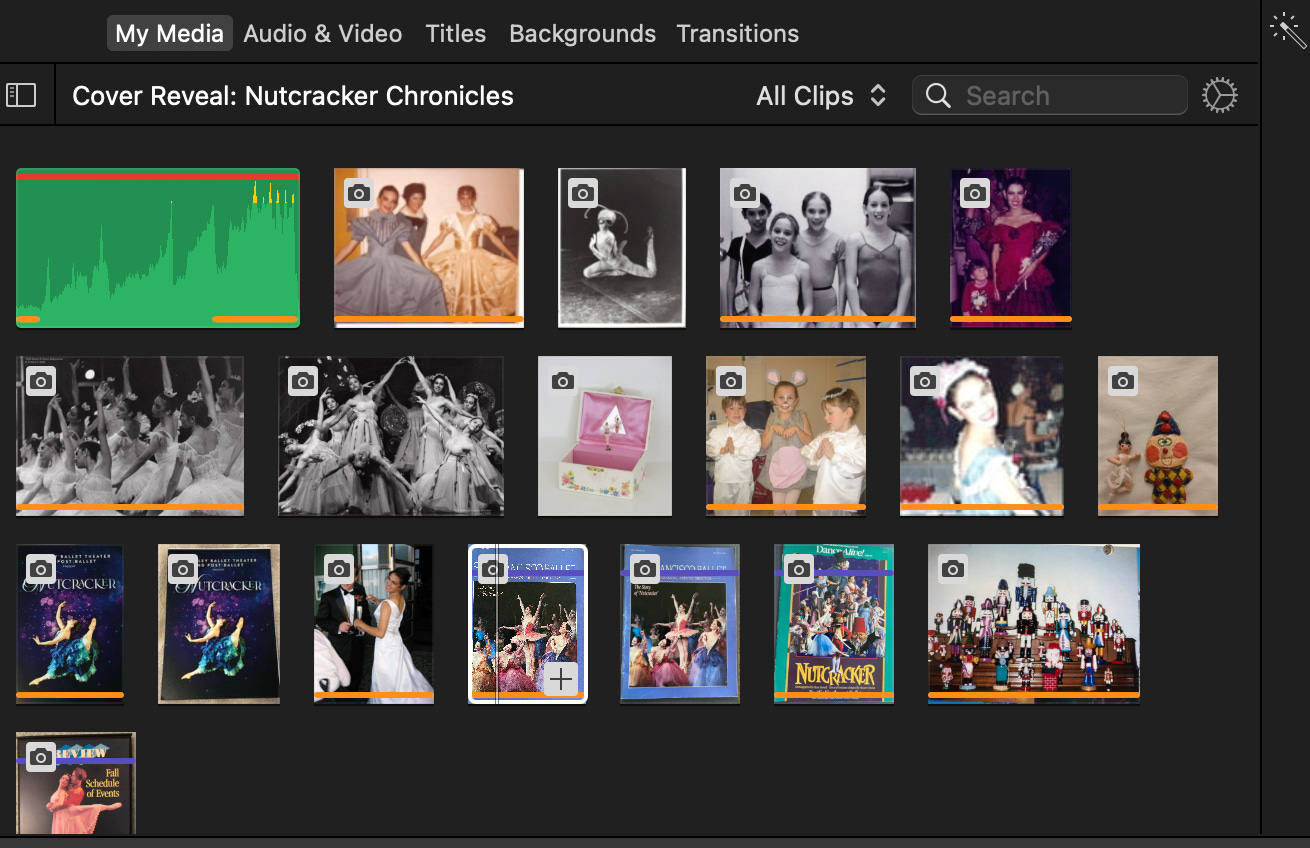Open the Titles tab

pyautogui.click(x=455, y=33)
